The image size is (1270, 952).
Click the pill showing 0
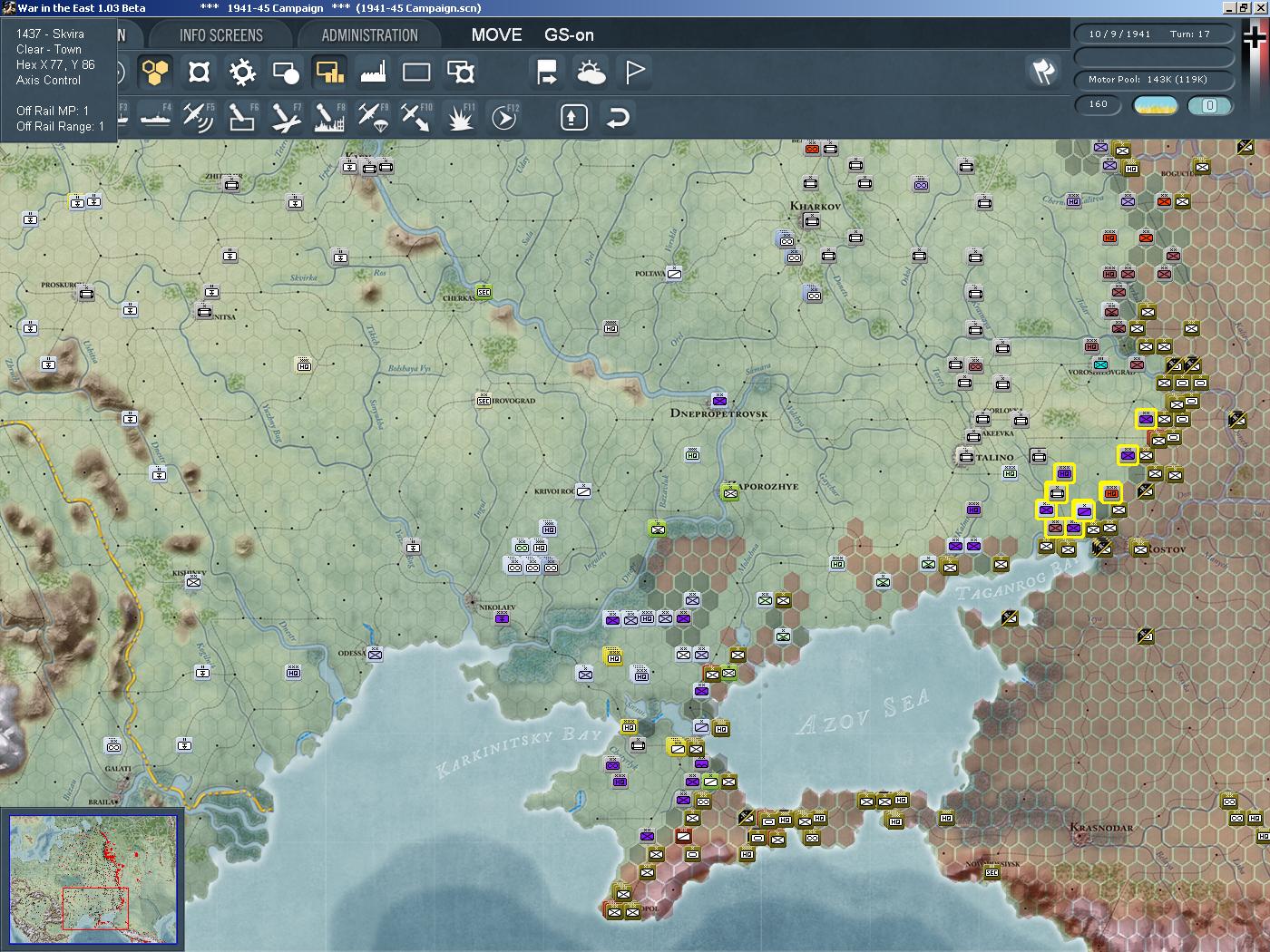pyautogui.click(x=1209, y=105)
